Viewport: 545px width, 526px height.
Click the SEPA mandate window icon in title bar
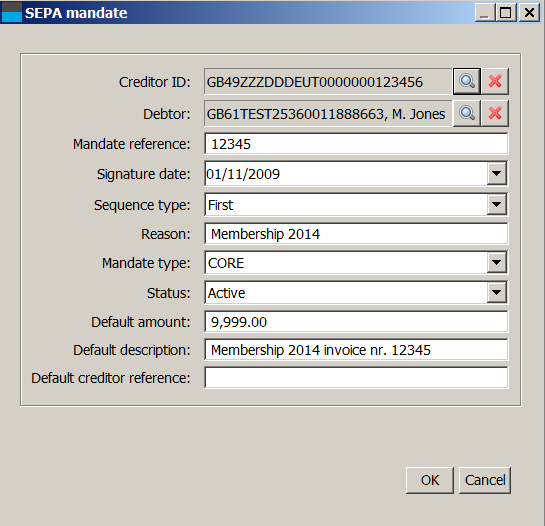(12, 13)
